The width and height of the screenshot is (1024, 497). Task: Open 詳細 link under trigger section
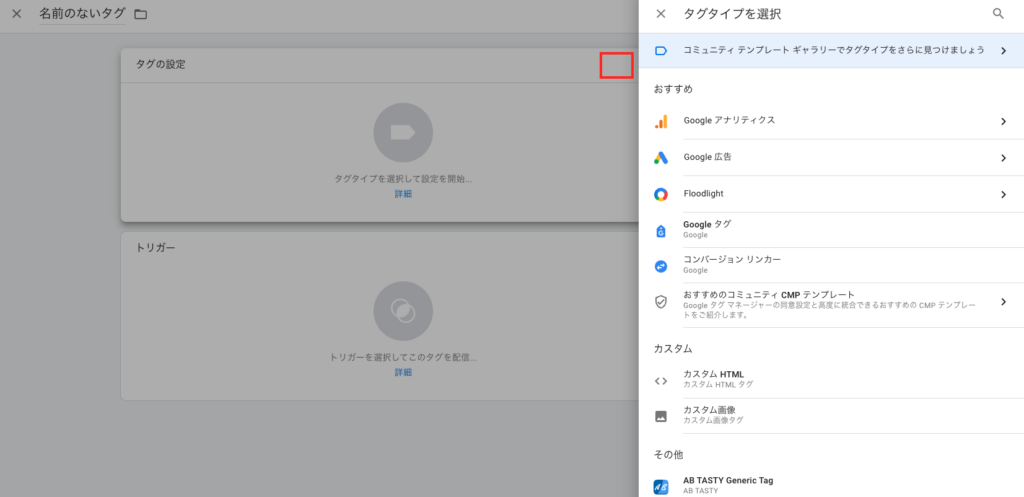[x=403, y=372]
